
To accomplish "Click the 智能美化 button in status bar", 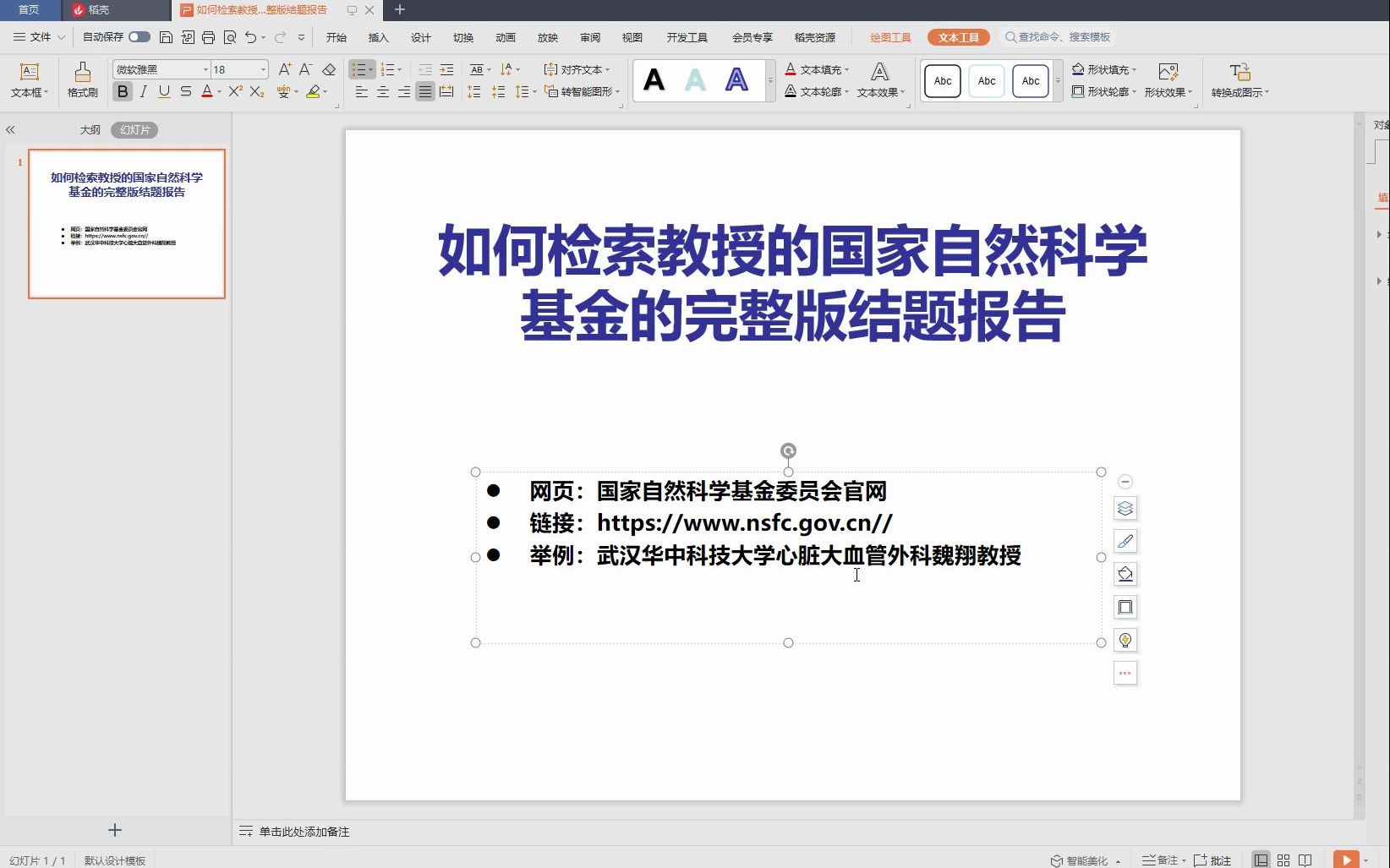I will tap(1086, 860).
